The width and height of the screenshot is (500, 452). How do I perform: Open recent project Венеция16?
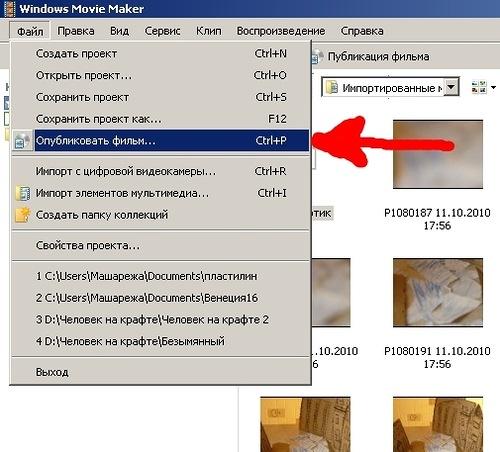[x=161, y=298]
